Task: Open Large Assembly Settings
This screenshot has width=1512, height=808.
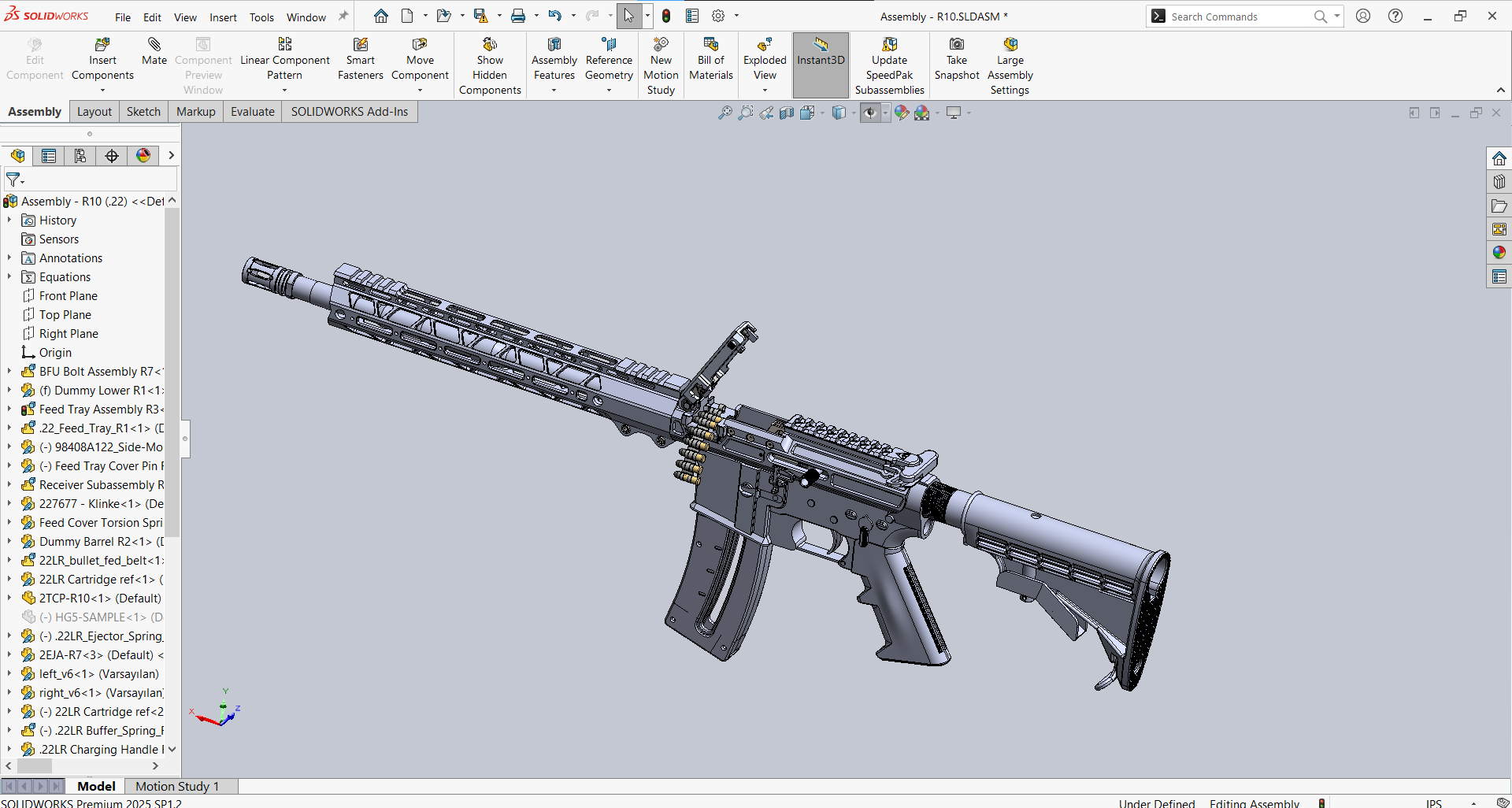Action: point(1010,66)
